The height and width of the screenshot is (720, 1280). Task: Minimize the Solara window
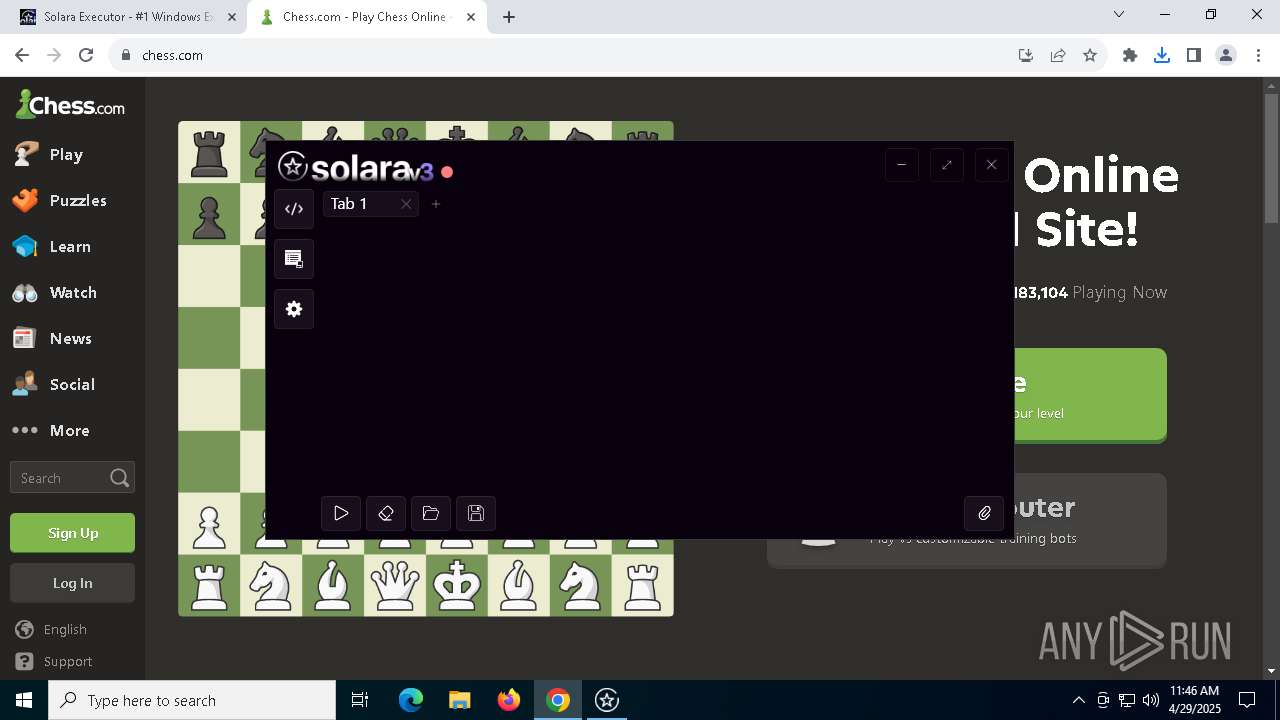tap(902, 165)
